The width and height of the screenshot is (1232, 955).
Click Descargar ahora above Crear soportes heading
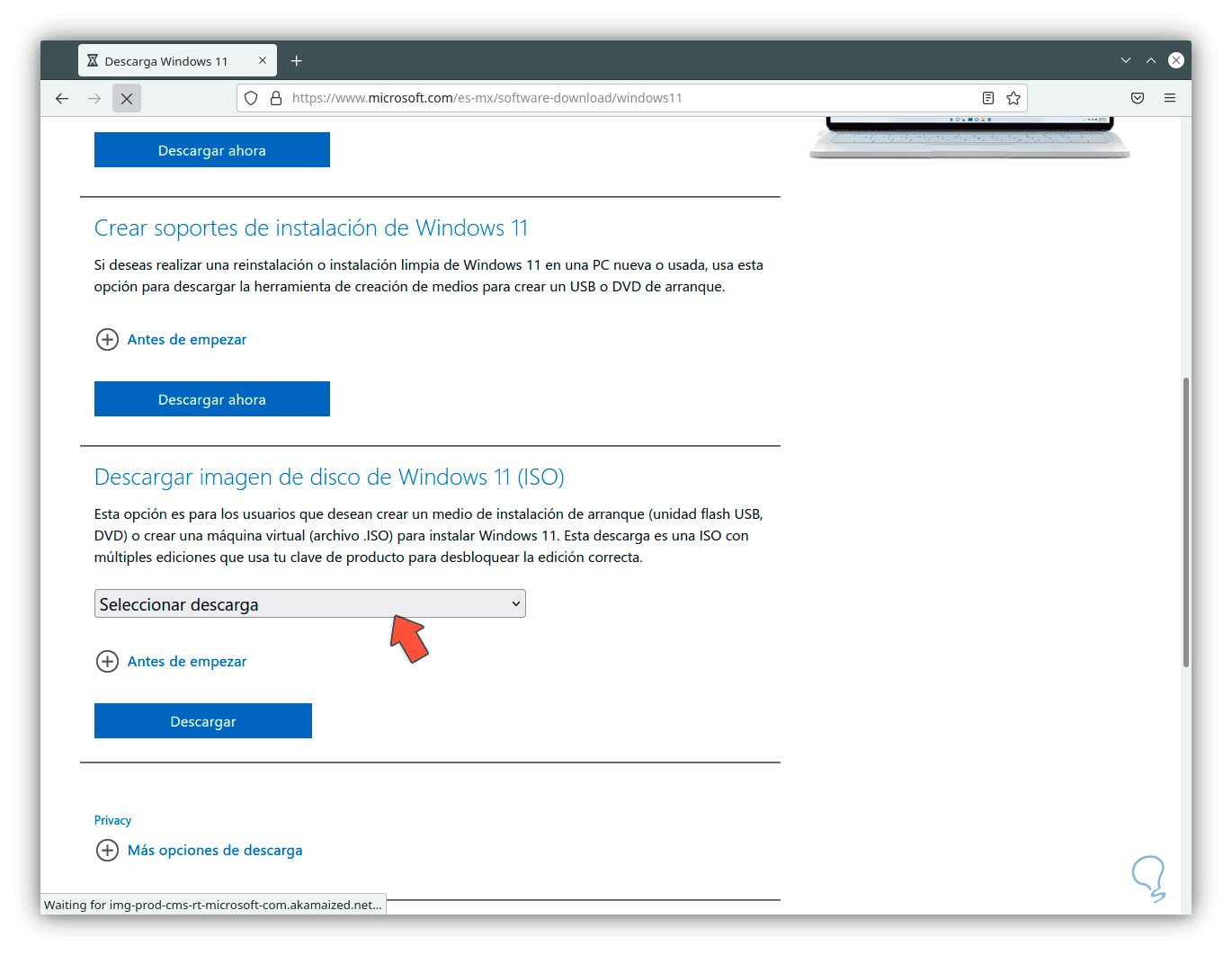click(212, 150)
